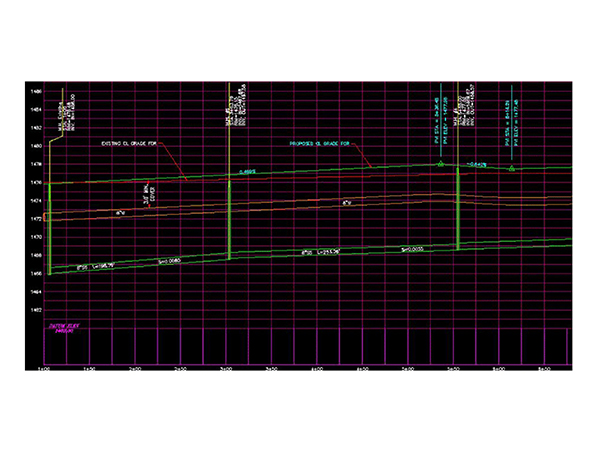Viewport: 598px width, 450px height.
Task: Select the orange pipe end cap at left
Action: 45,217
